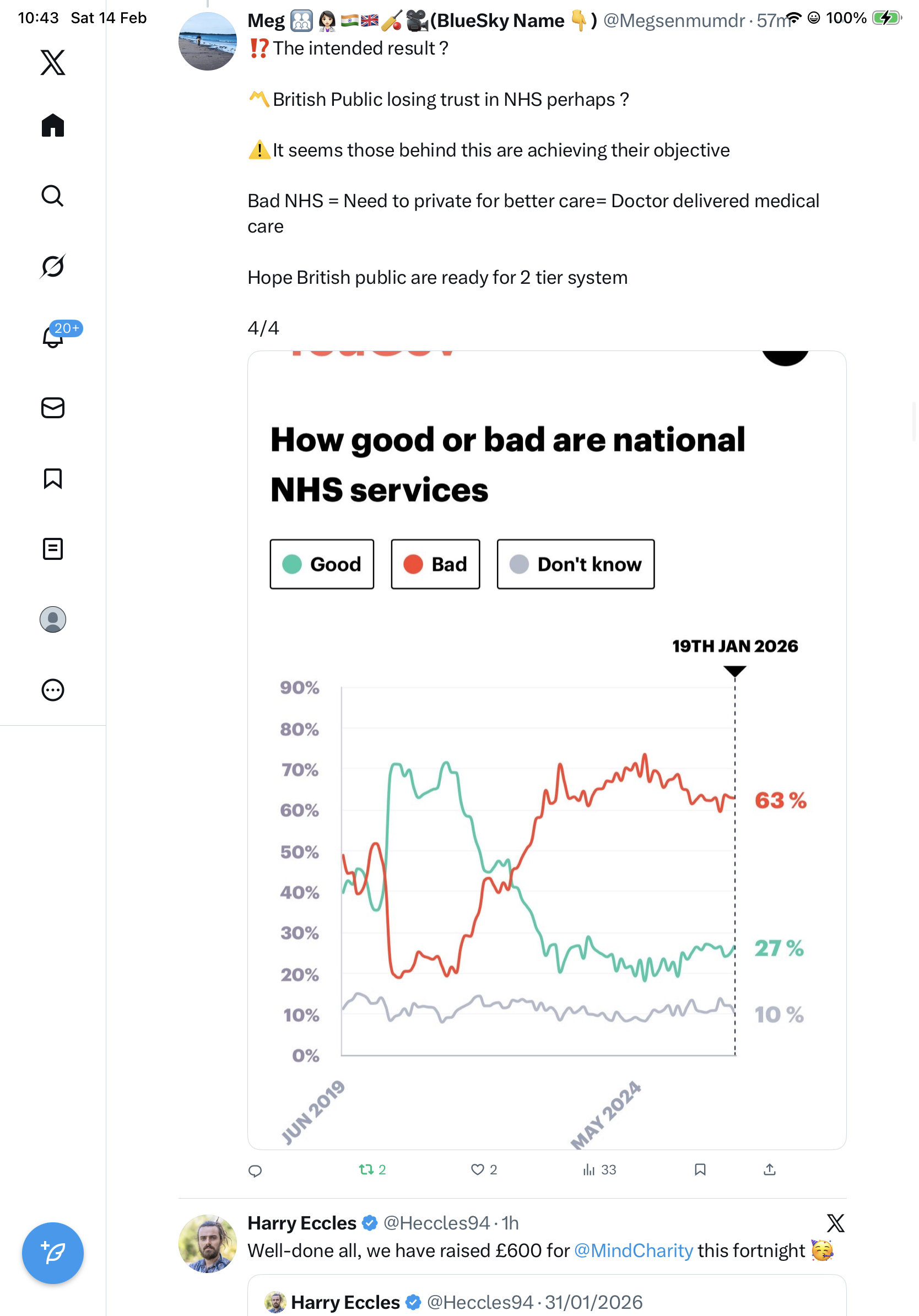Open Grok from the sidebar

[53, 267]
